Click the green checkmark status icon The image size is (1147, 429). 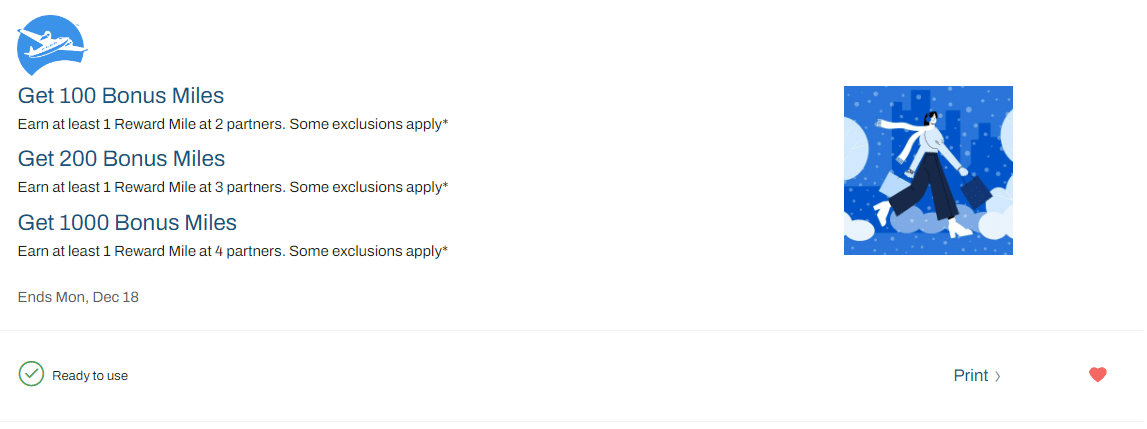31,374
